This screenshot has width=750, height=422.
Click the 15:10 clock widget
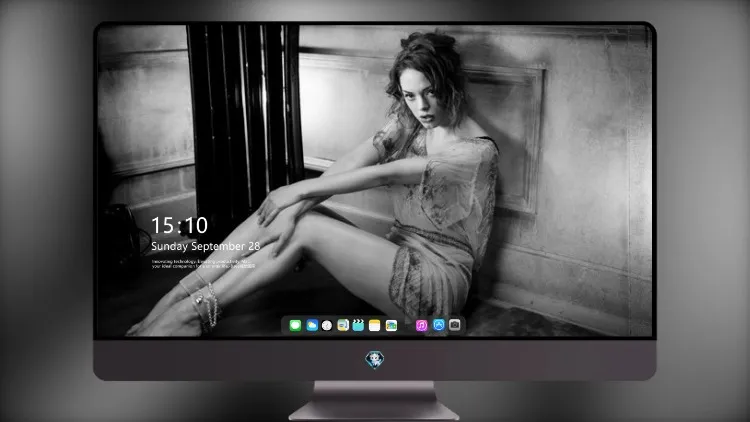(x=179, y=225)
